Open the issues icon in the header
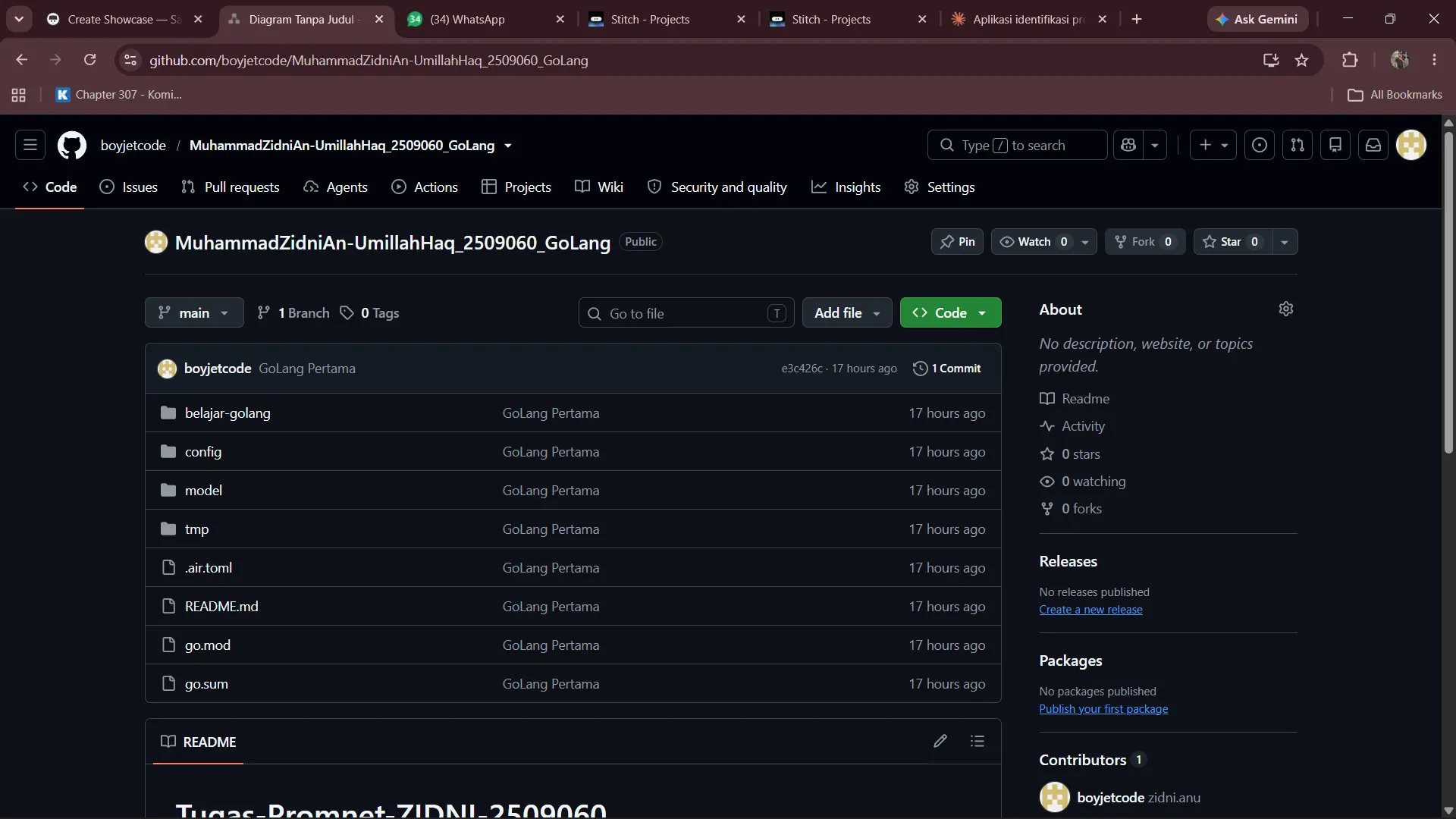The width and height of the screenshot is (1456, 819). pos(1260,145)
